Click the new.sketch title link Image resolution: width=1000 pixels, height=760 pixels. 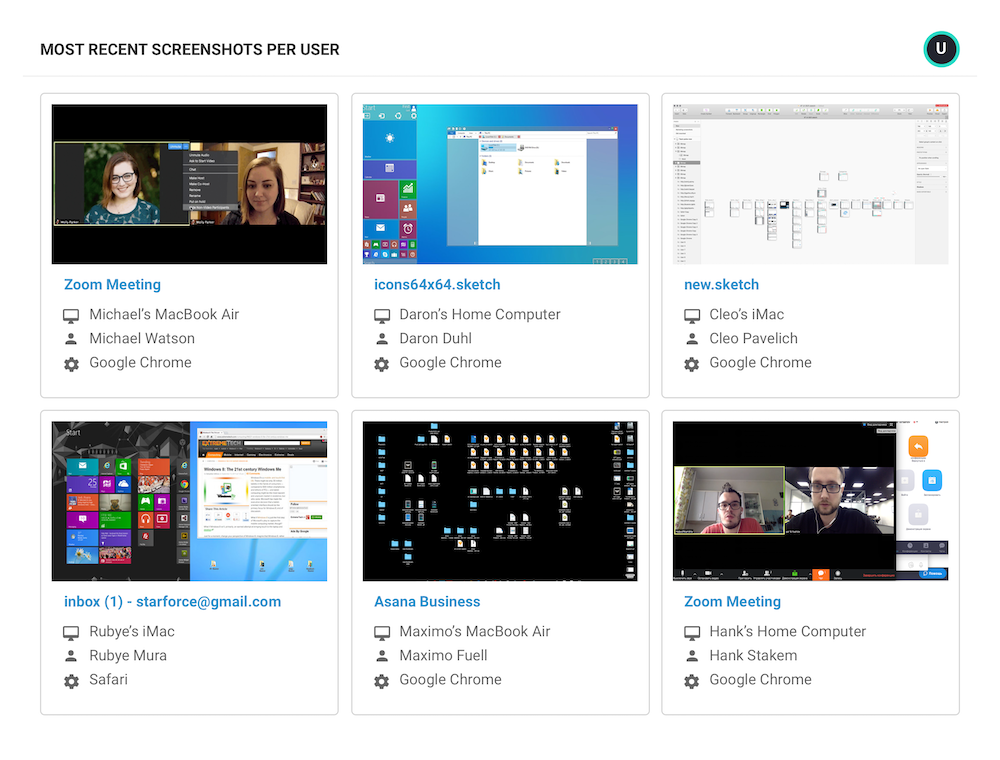[721, 284]
